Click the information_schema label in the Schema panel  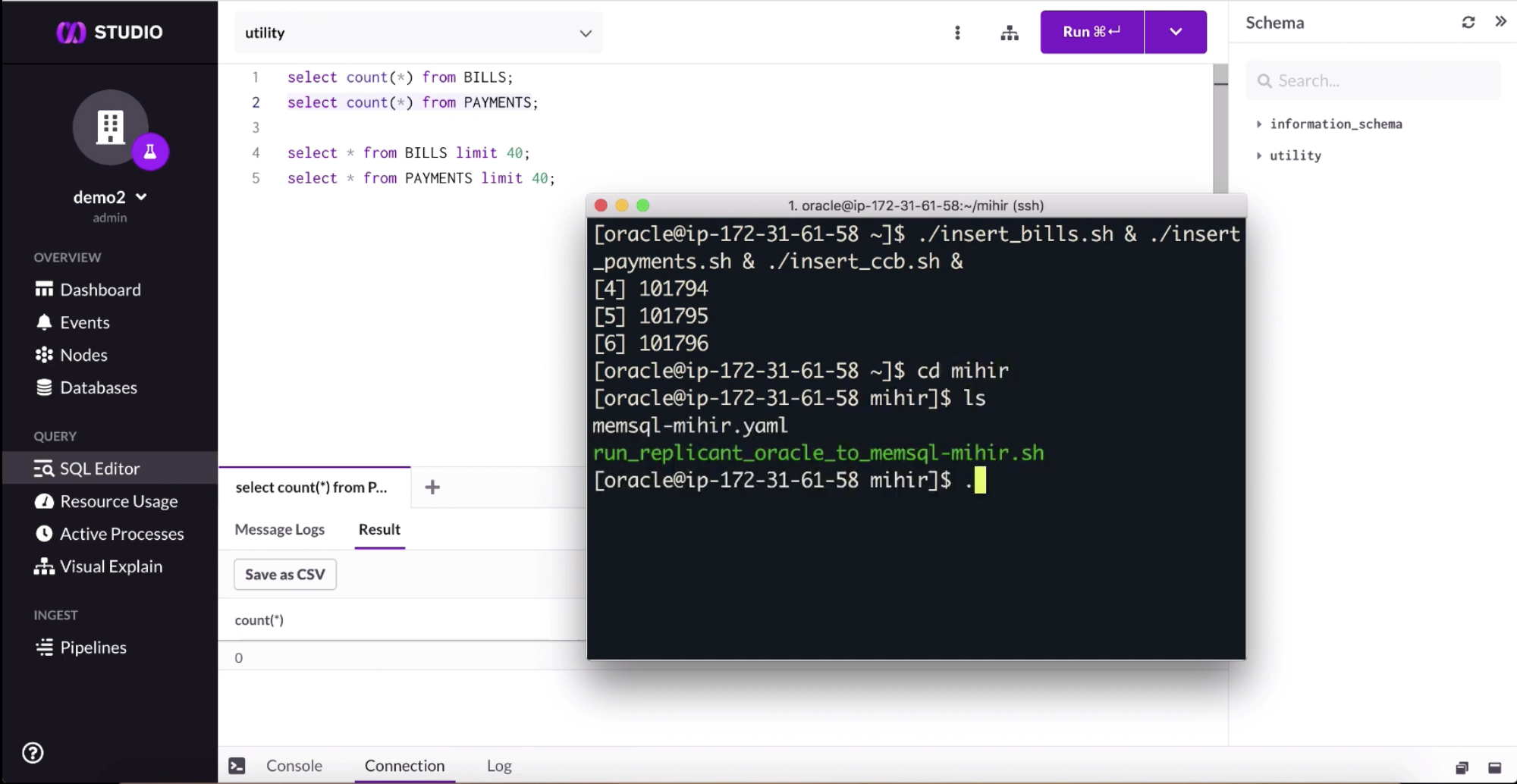click(x=1336, y=124)
